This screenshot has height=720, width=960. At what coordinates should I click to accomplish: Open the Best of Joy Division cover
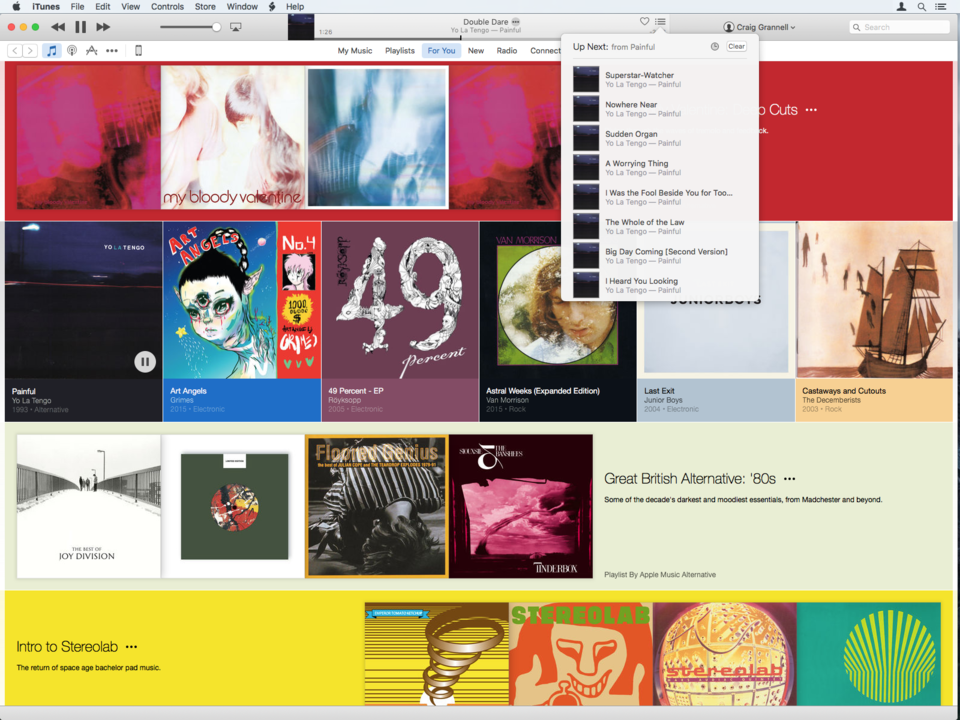(x=89, y=506)
